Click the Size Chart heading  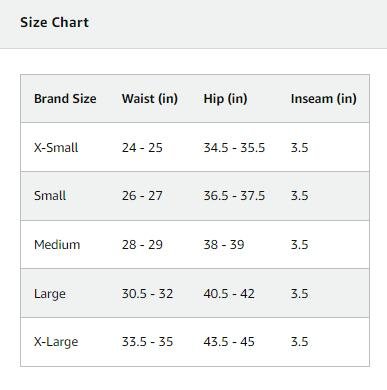point(54,23)
